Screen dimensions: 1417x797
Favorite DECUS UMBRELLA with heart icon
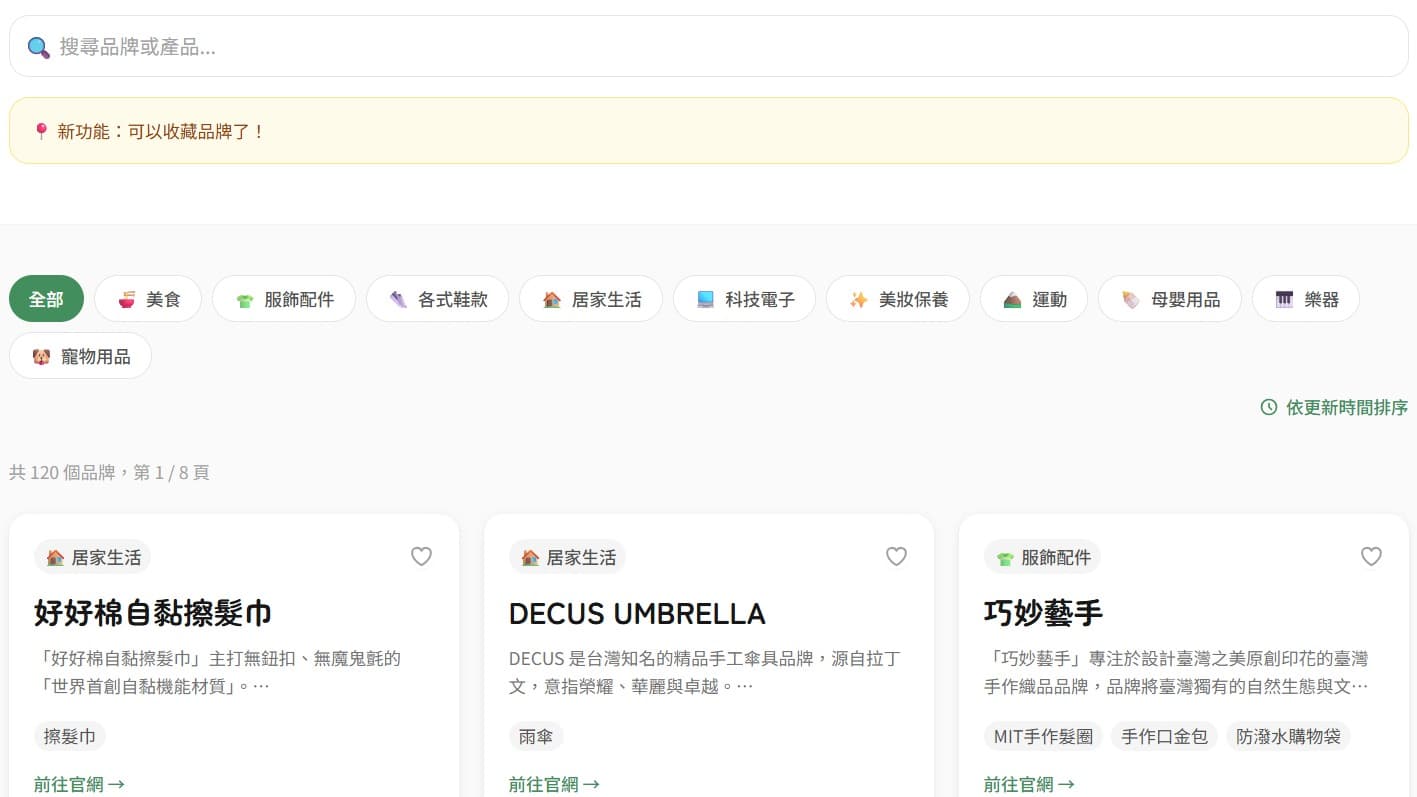pos(897,556)
